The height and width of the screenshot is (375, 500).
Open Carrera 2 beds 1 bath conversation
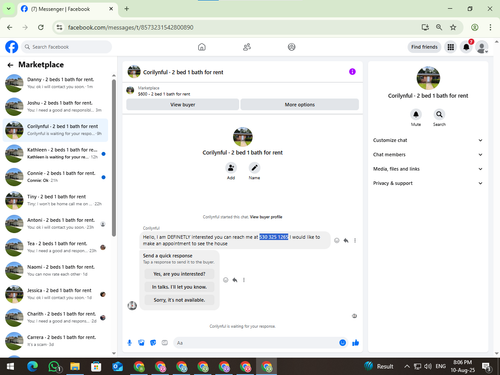[55, 341]
